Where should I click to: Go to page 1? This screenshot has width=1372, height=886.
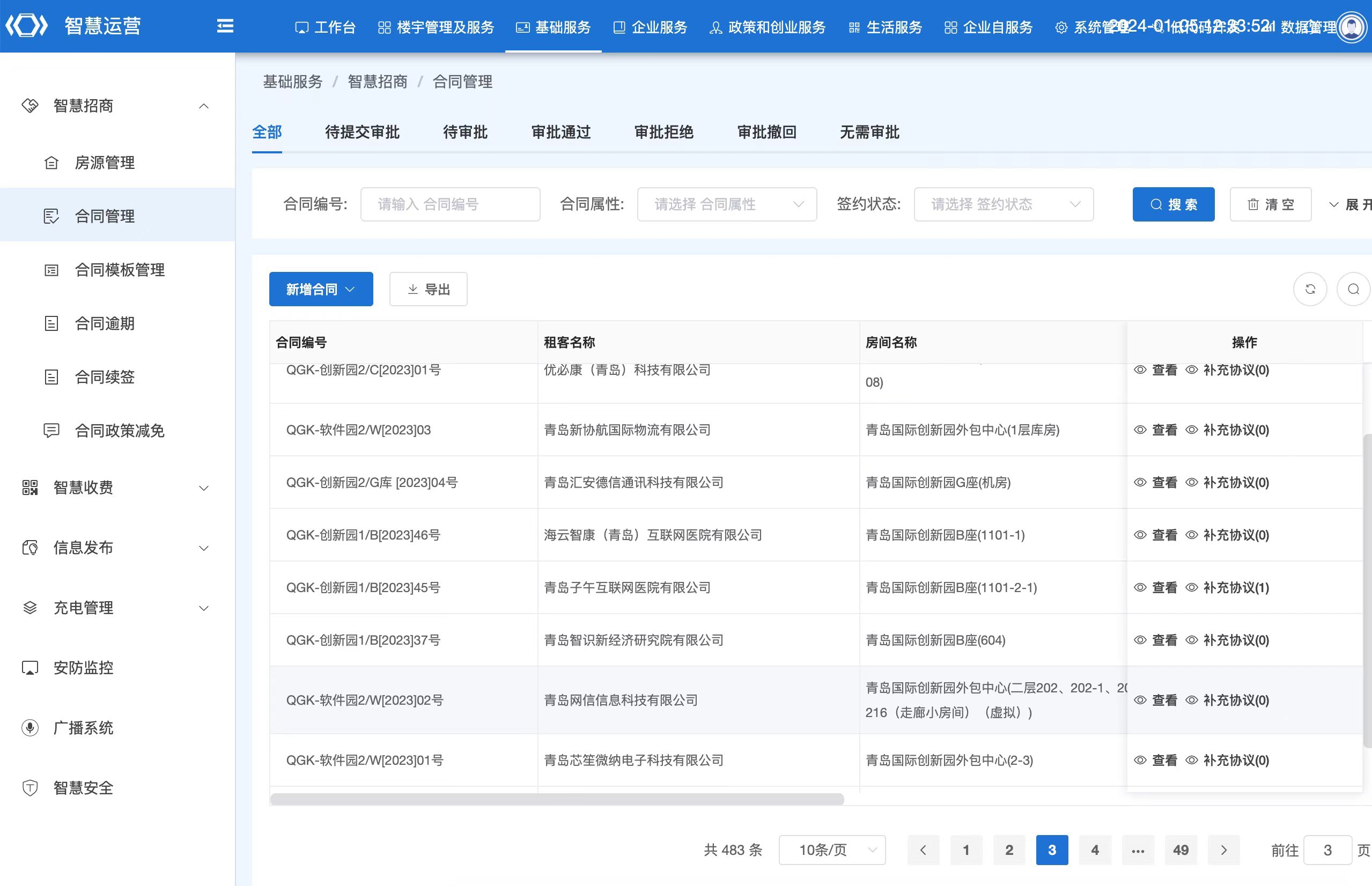click(x=967, y=850)
